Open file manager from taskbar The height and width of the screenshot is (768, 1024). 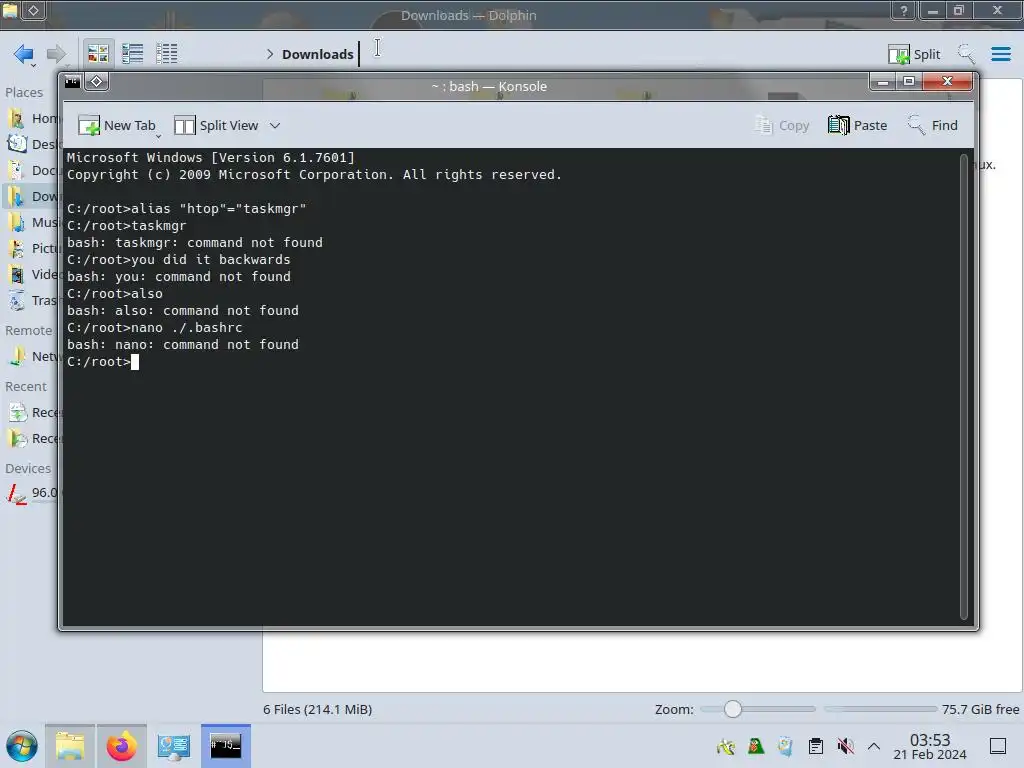(70, 746)
